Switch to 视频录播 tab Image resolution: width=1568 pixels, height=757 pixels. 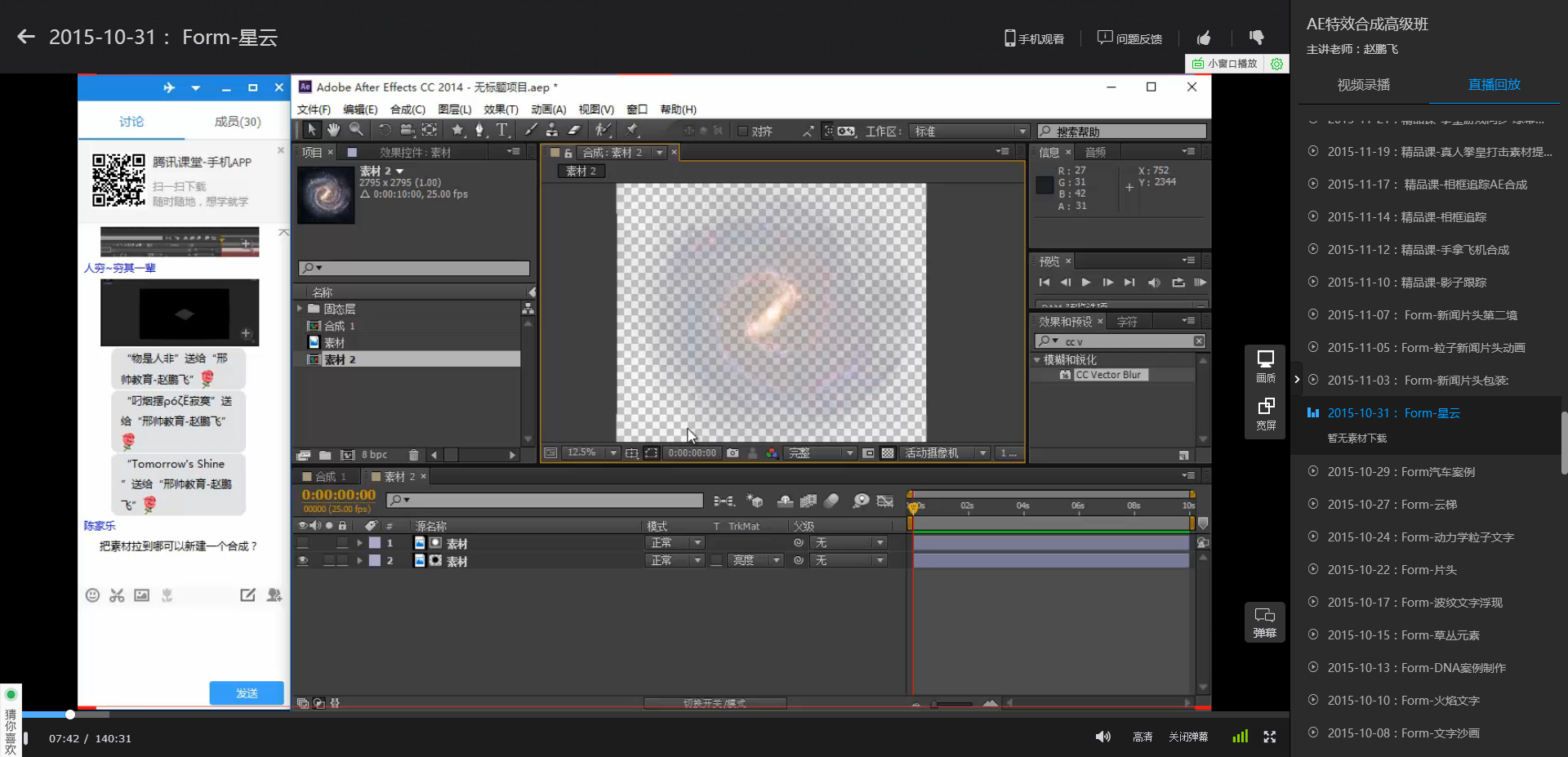point(1363,85)
